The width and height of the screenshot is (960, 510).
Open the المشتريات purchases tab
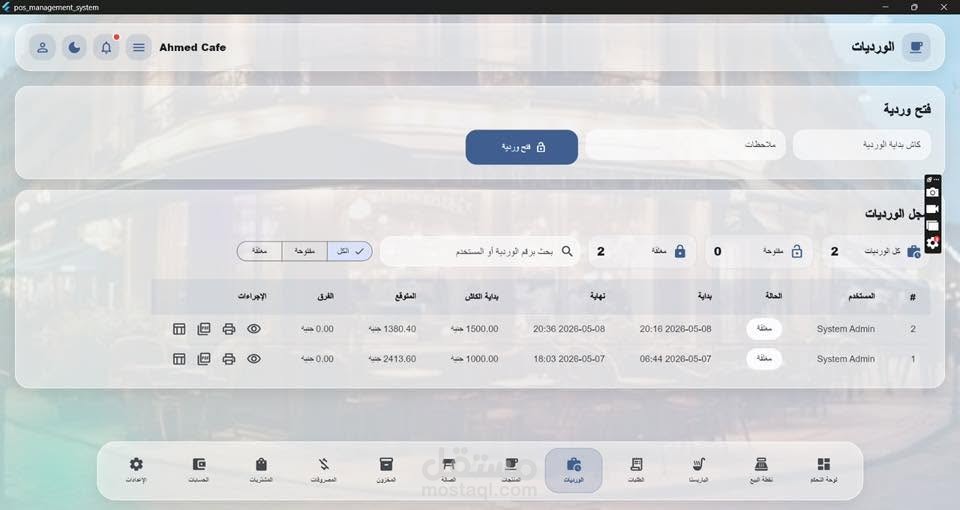click(261, 470)
